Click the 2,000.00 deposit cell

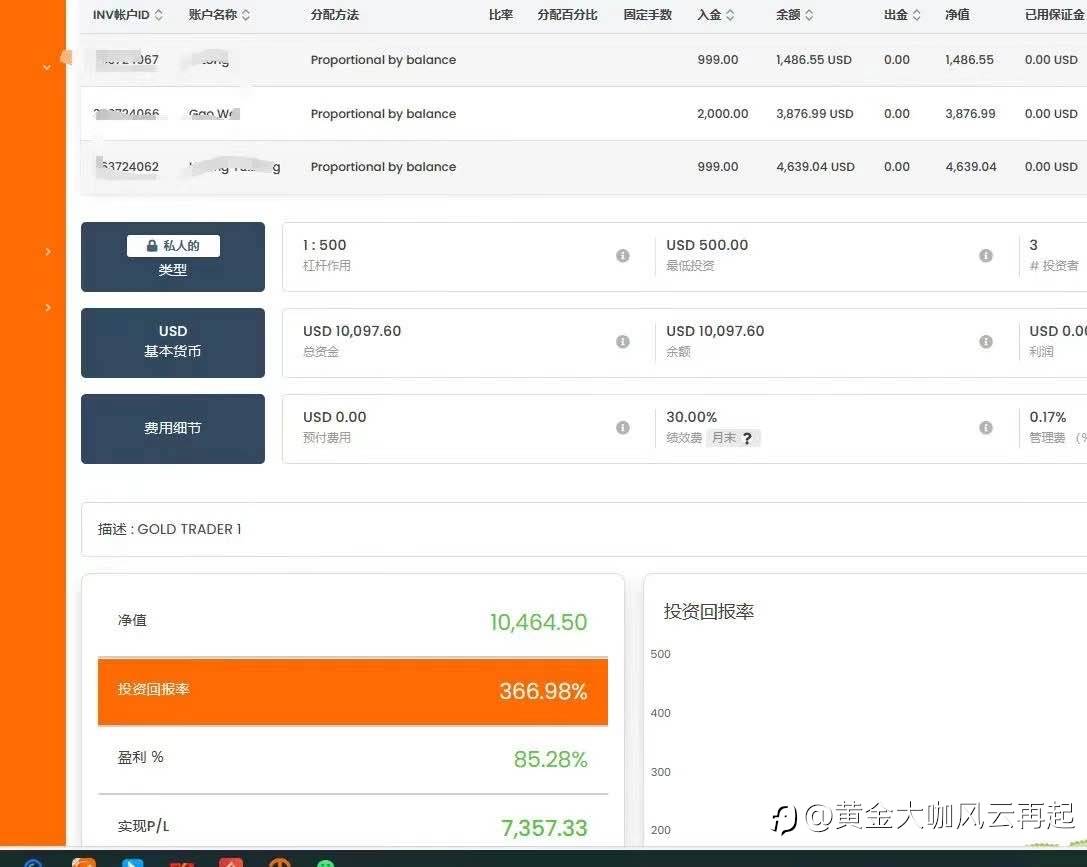coord(722,114)
